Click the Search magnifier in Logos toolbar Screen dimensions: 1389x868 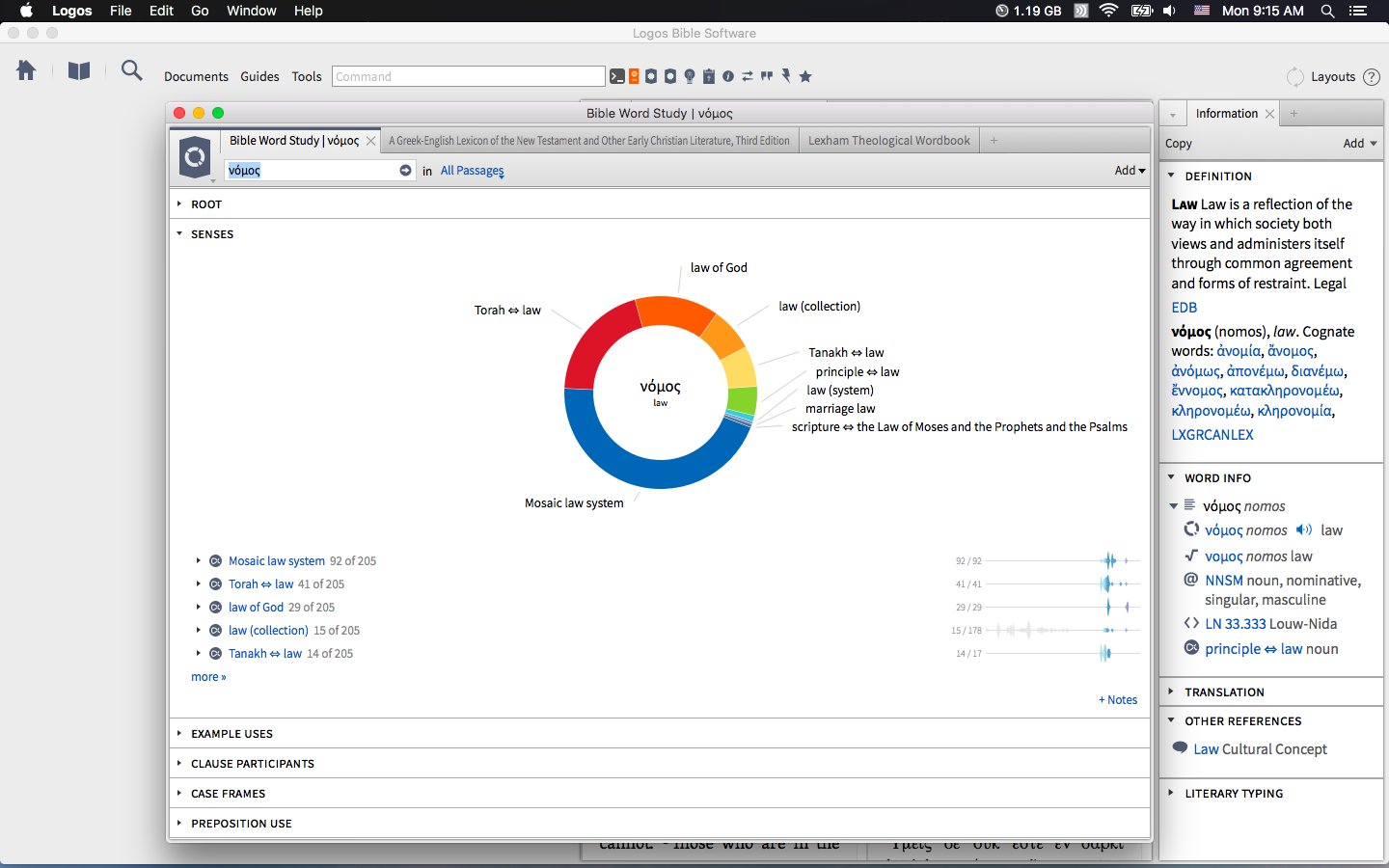pos(132,70)
